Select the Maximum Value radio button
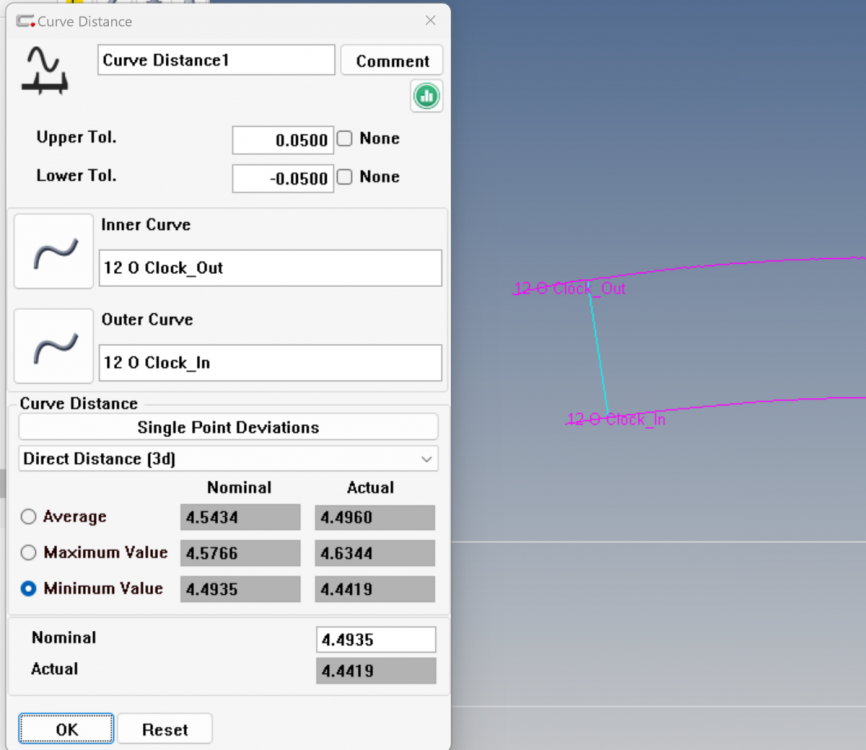 click(x=29, y=553)
